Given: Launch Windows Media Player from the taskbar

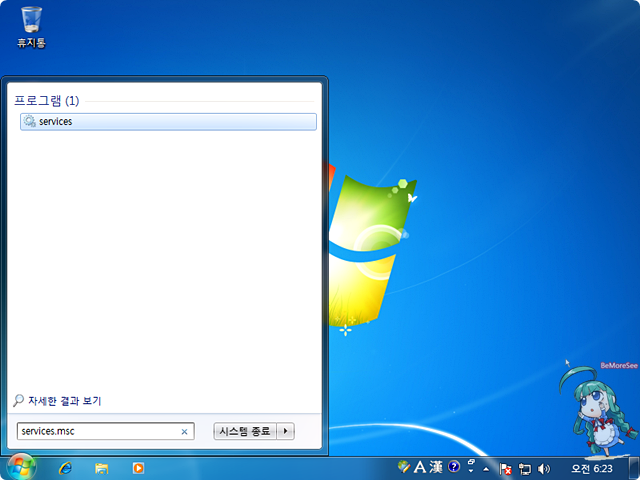Looking at the screenshot, I should click(x=138, y=468).
